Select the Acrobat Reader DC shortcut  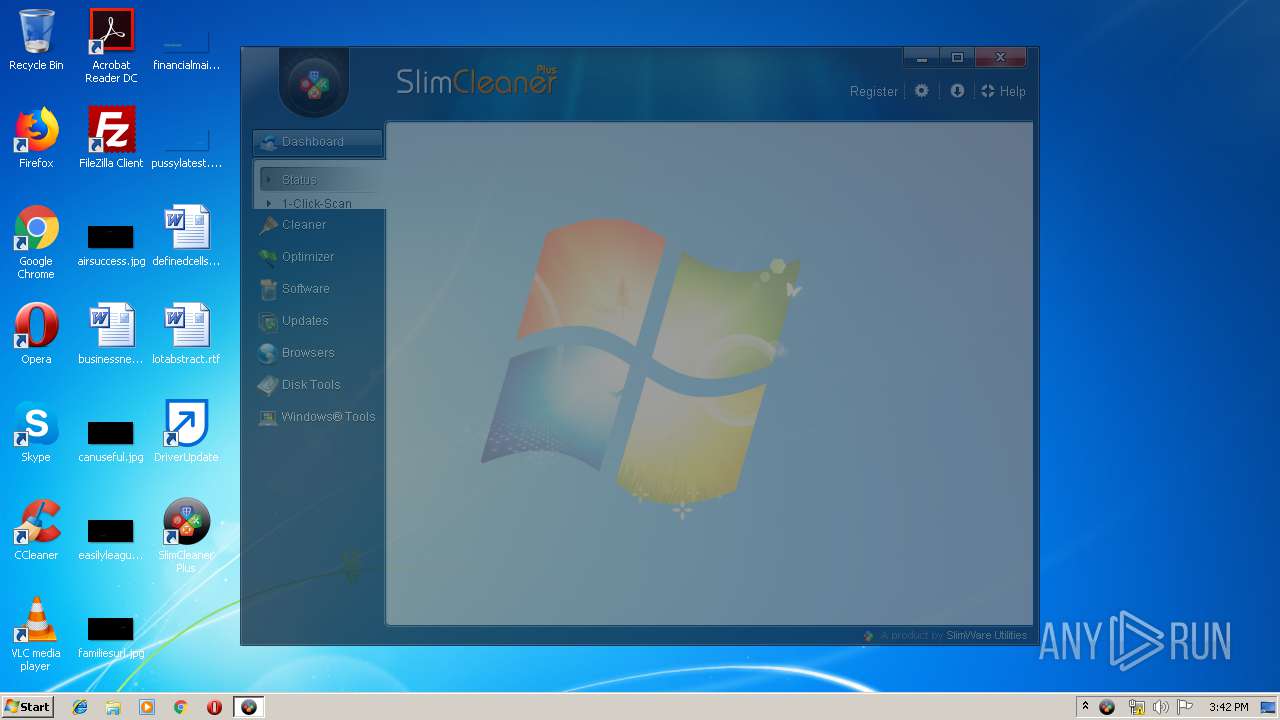tap(111, 46)
